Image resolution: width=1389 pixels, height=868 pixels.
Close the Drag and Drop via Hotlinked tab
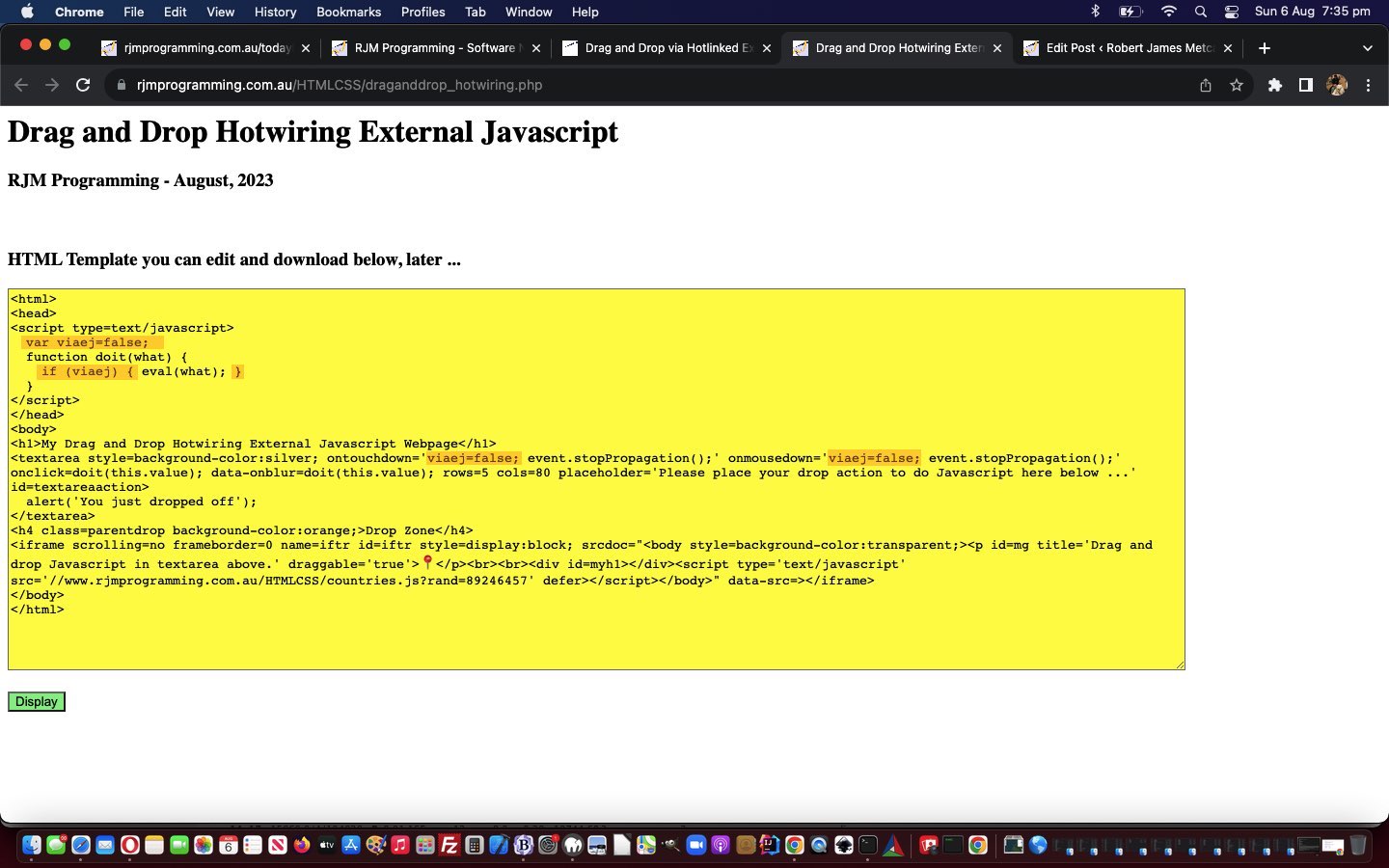tap(767, 48)
